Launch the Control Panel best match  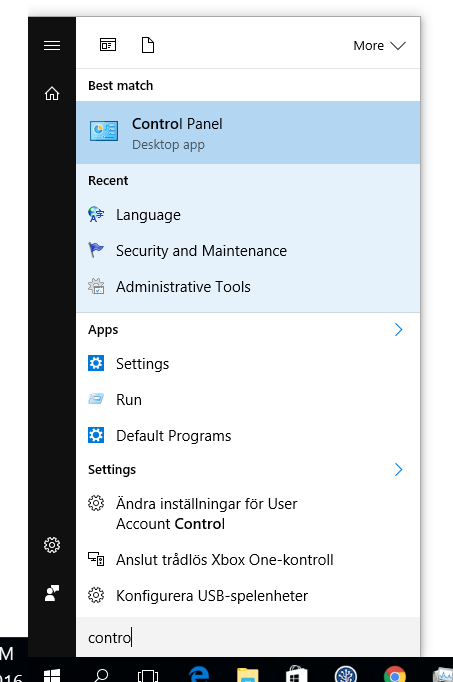[248, 133]
